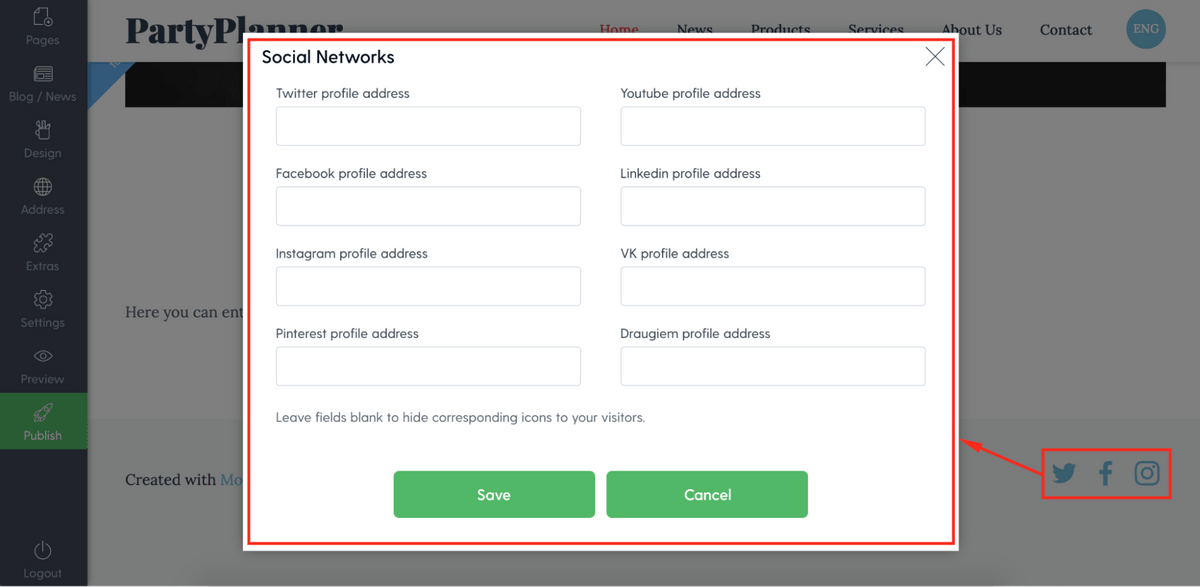Open the ENG language selector
1200x587 pixels.
[1146, 29]
